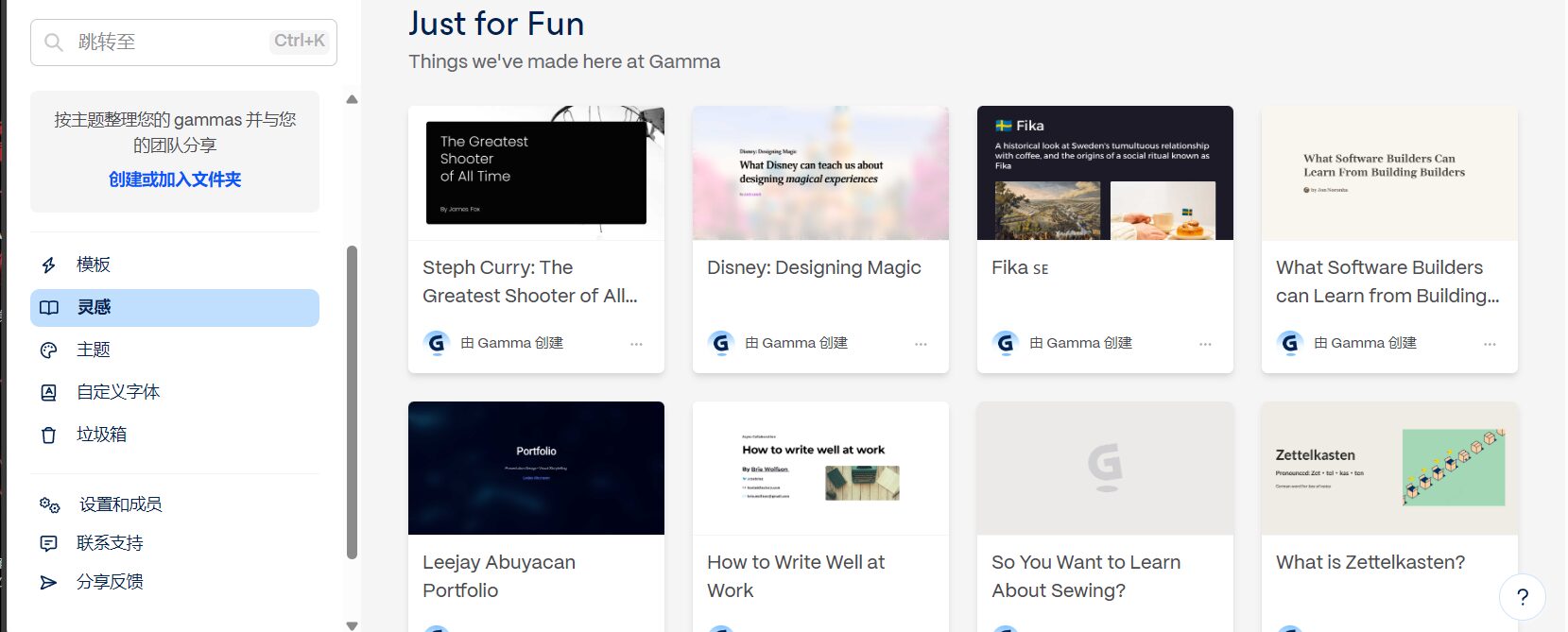Open 主题 sidebar item
This screenshot has height=632, width=1568.
pos(175,350)
